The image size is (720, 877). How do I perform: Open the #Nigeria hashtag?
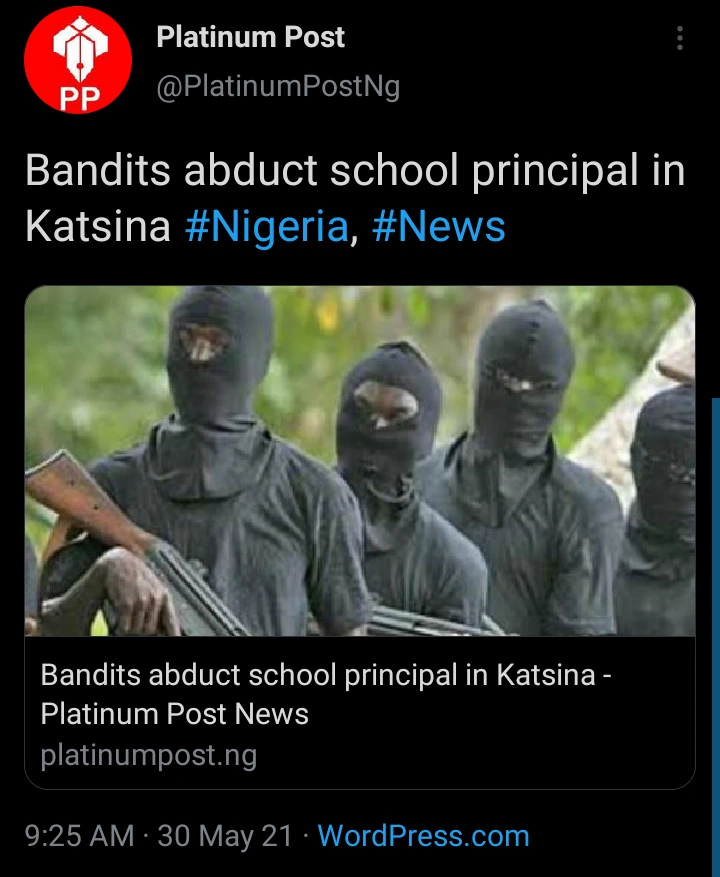[x=267, y=227]
